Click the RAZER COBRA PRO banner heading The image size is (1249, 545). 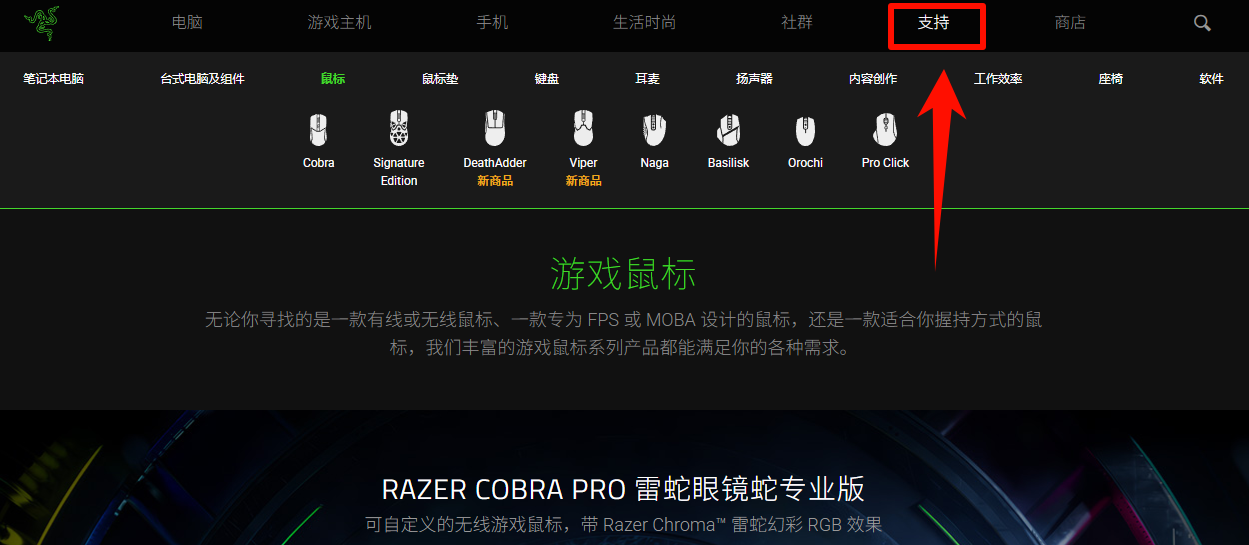click(623, 489)
